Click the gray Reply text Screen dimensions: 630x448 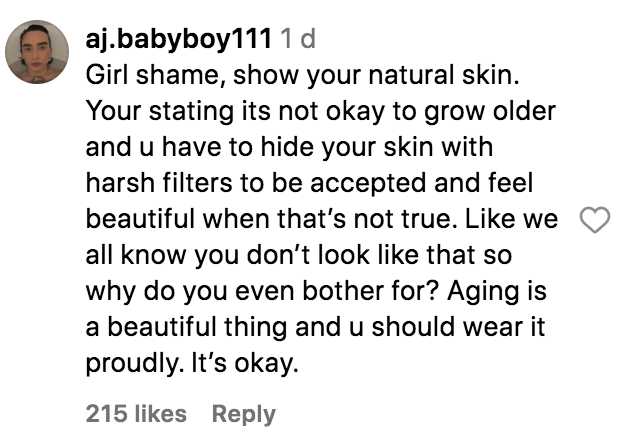pyautogui.click(x=243, y=414)
